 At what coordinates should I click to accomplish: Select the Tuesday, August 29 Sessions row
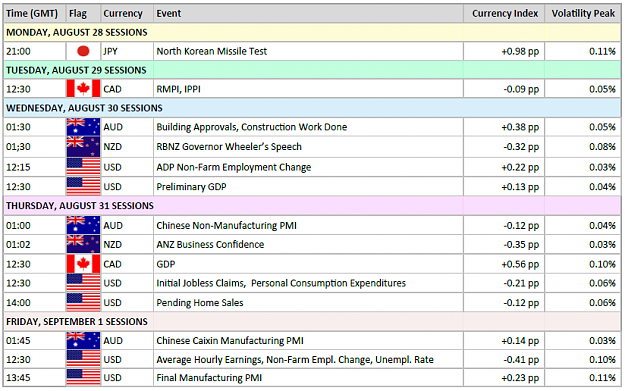point(312,70)
